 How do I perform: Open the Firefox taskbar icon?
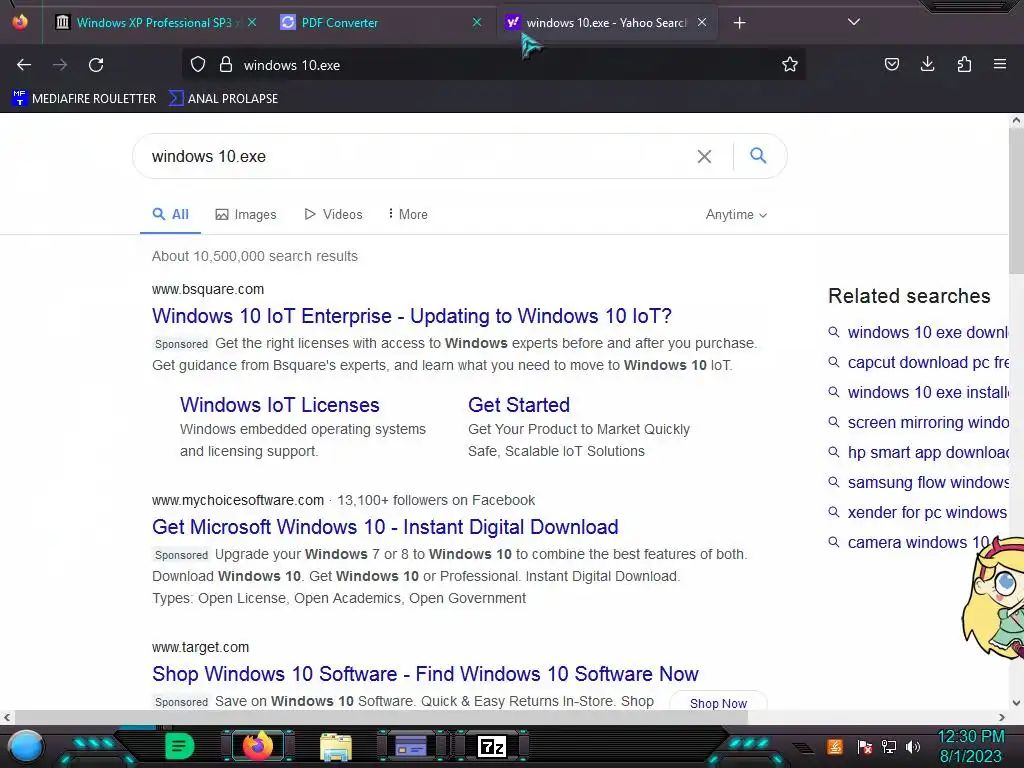tap(257, 746)
